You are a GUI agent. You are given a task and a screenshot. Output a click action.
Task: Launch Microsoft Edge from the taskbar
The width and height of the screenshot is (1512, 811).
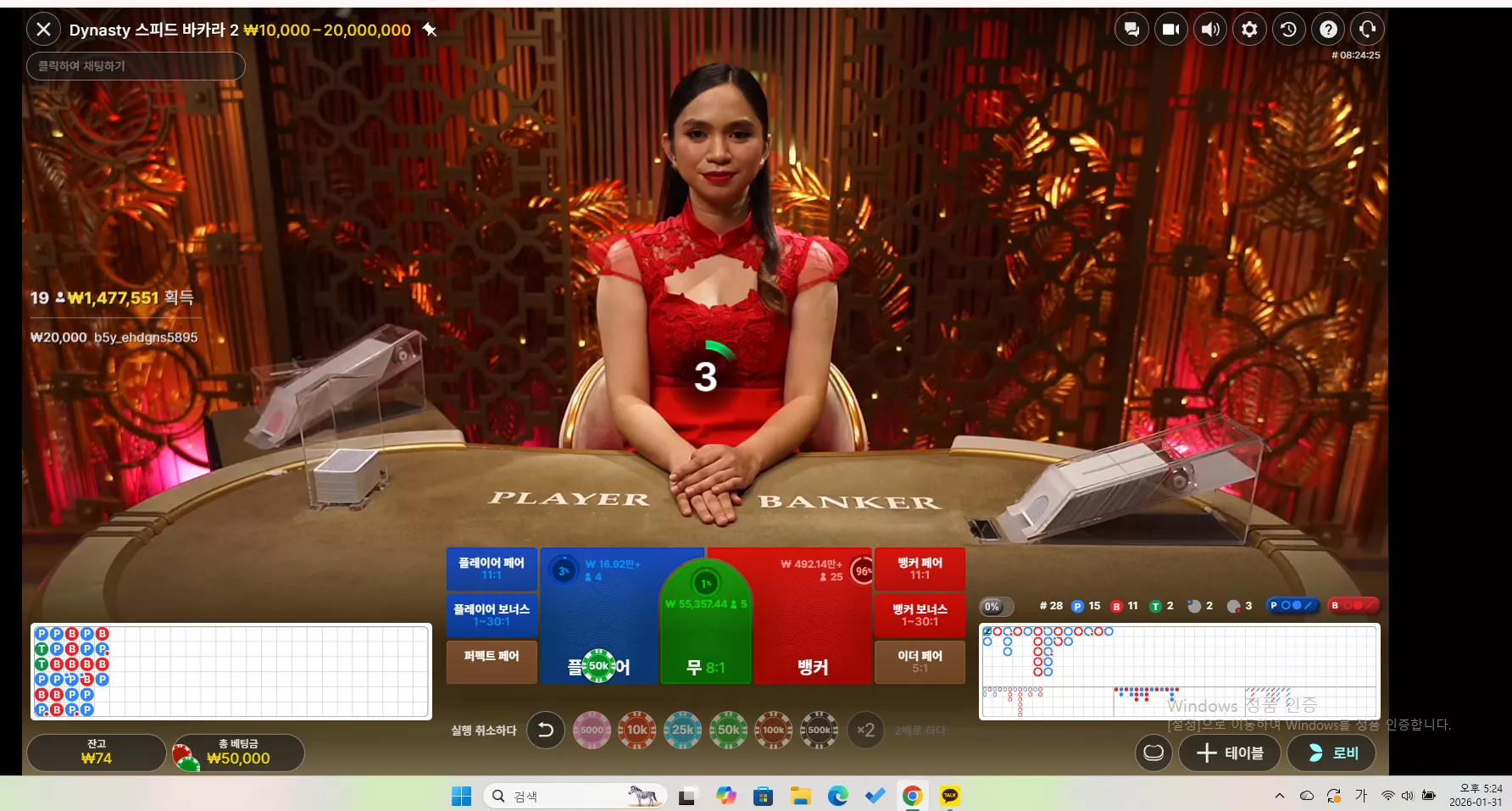coord(837,796)
